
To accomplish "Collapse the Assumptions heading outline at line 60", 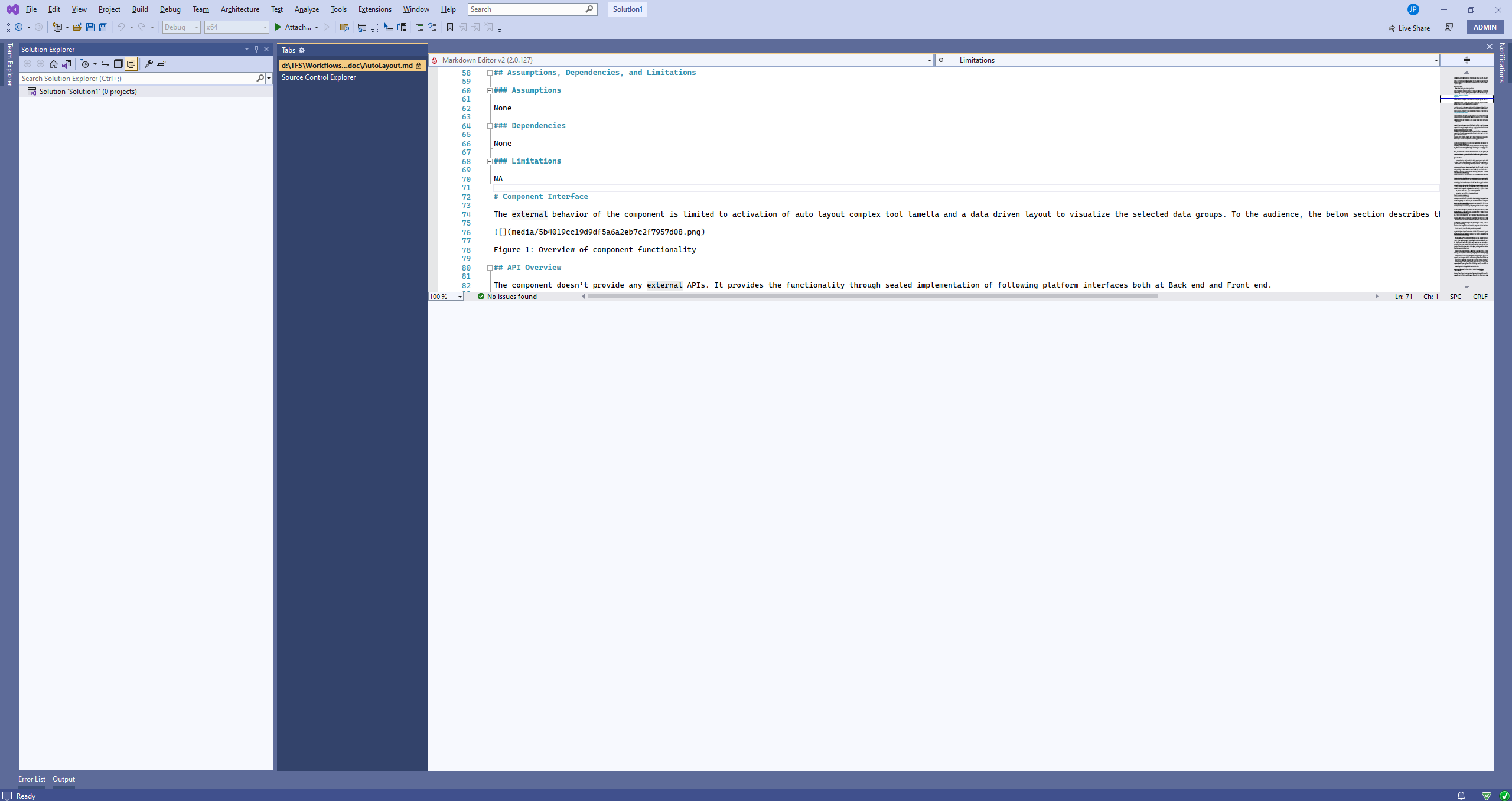I will 490,90.
